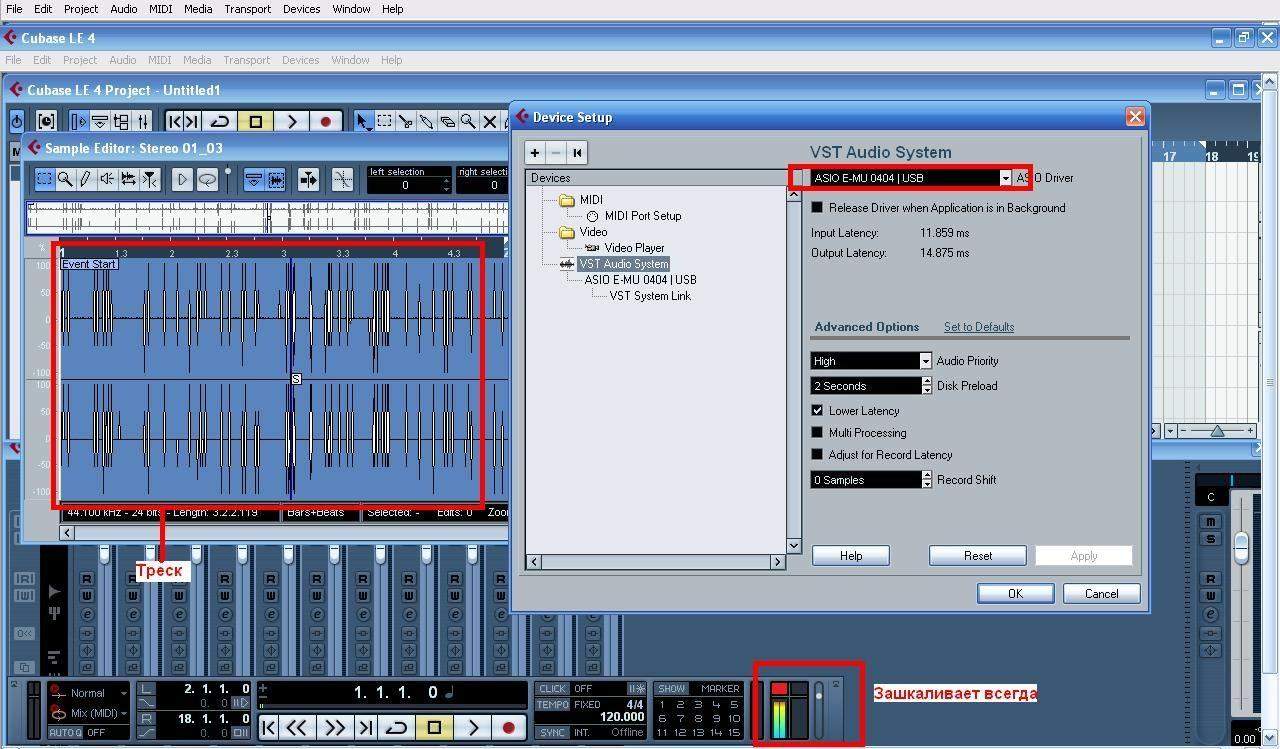1280x749 pixels.
Task: Click the Set to Defaults link
Action: click(x=978, y=327)
